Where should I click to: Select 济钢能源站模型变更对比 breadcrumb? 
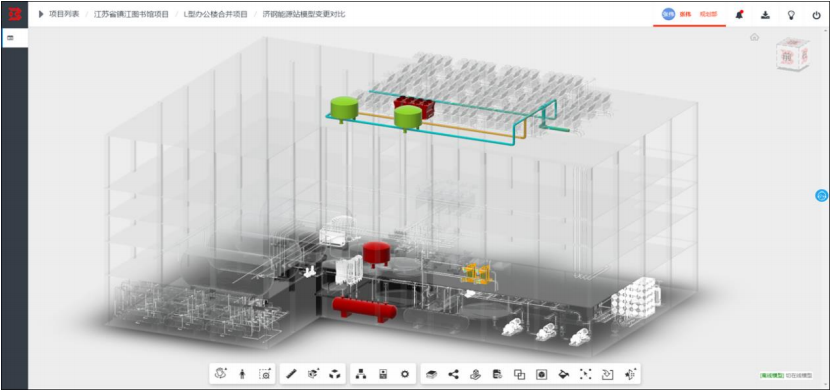(x=304, y=14)
